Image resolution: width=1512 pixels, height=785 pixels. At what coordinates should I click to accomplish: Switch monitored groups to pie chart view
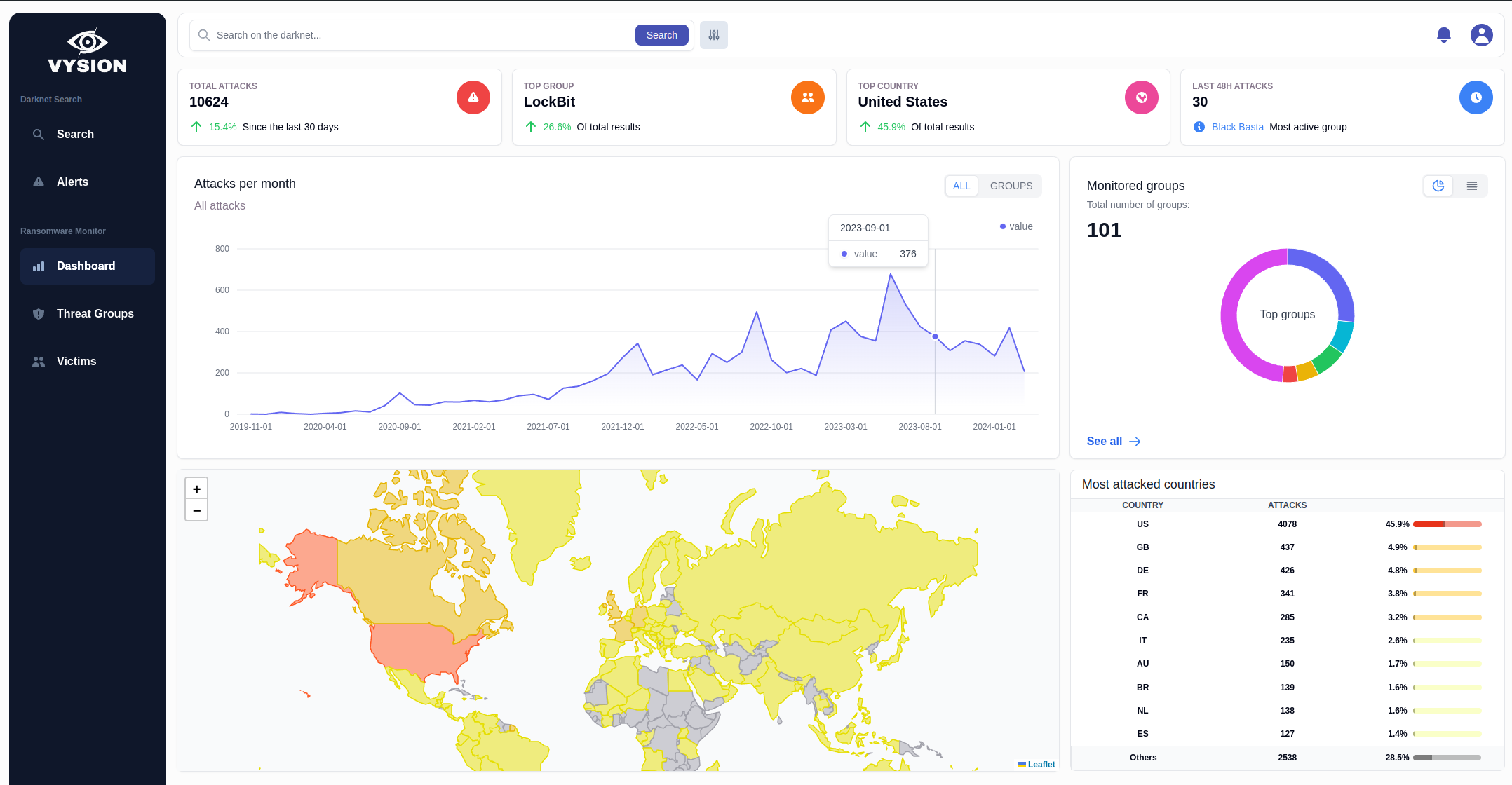tap(1438, 186)
